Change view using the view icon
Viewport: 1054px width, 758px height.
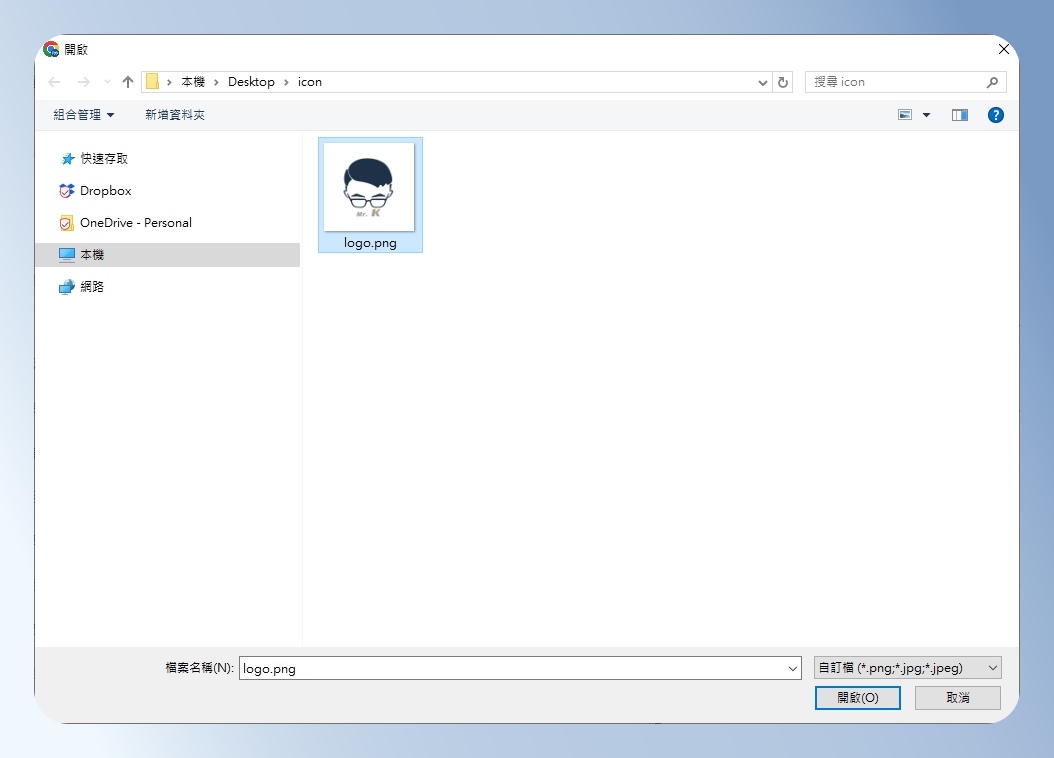905,115
